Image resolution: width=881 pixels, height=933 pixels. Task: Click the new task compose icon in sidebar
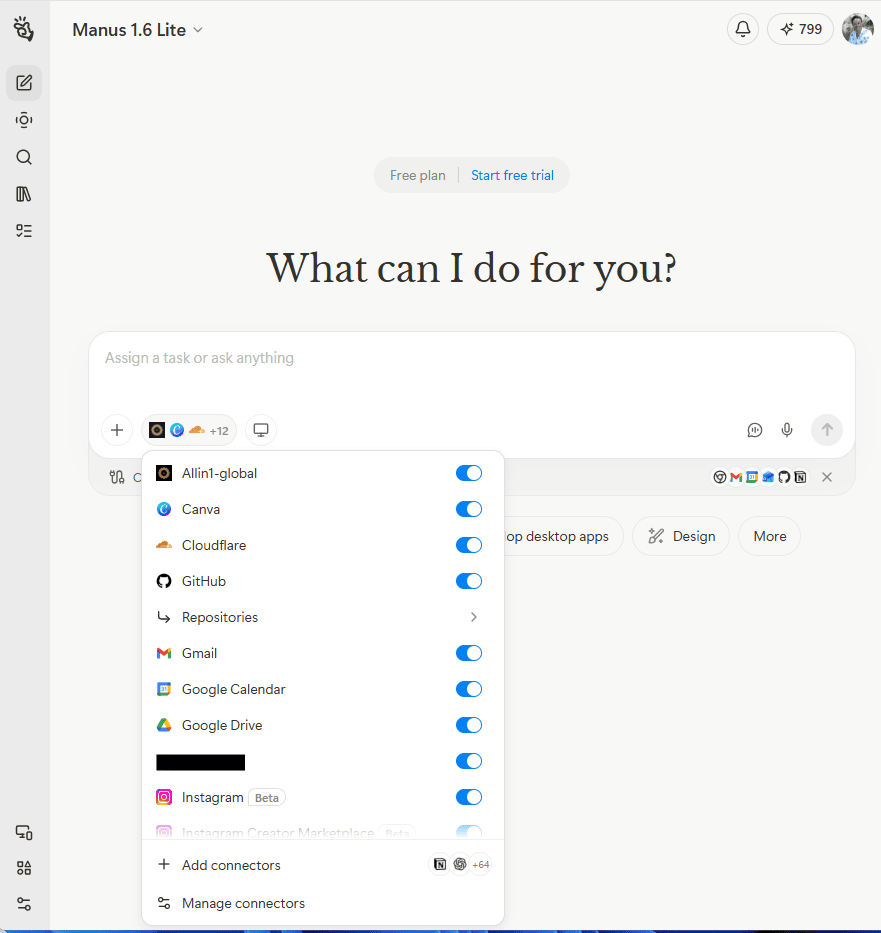click(x=24, y=83)
